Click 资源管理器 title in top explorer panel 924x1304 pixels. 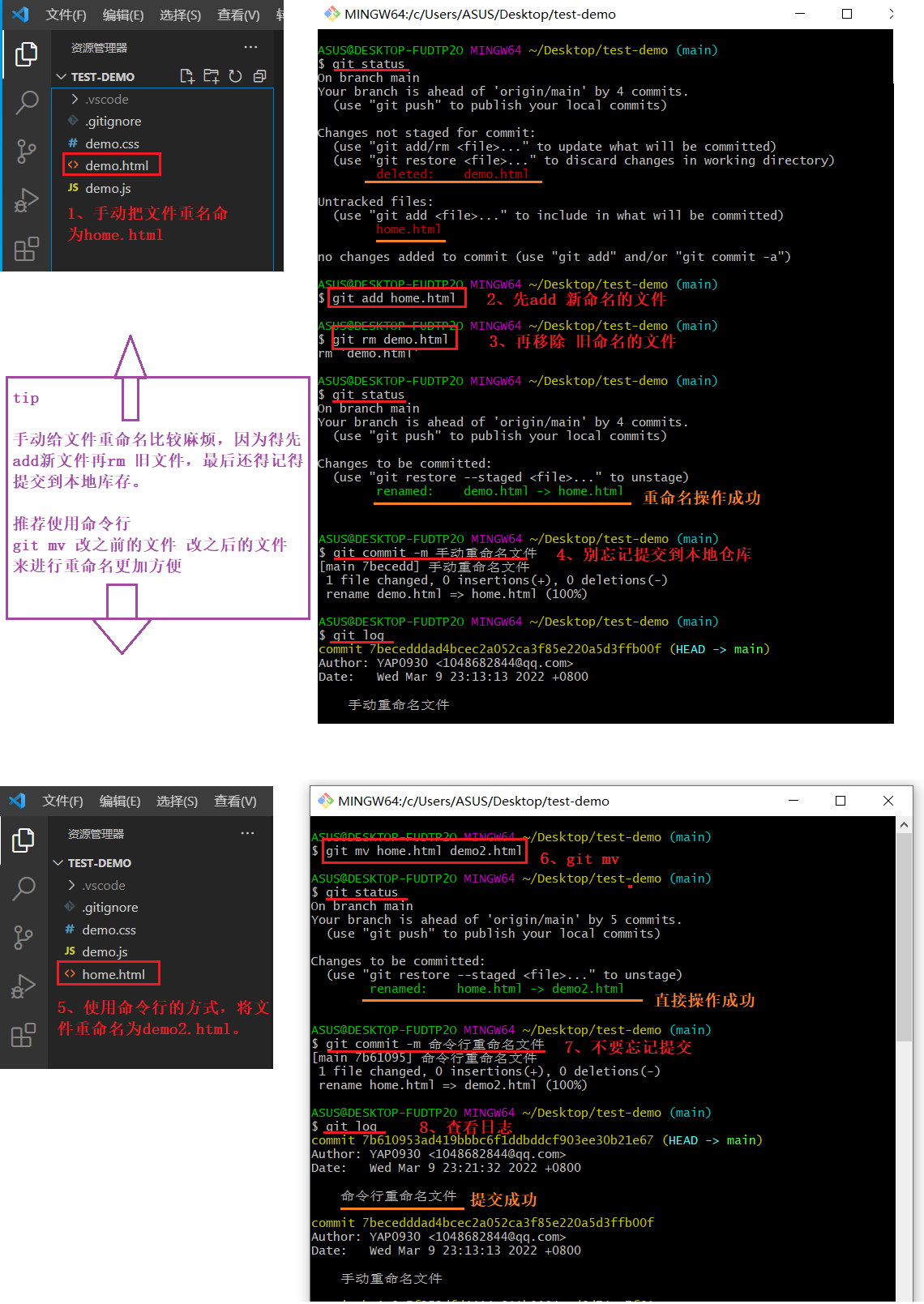99,48
